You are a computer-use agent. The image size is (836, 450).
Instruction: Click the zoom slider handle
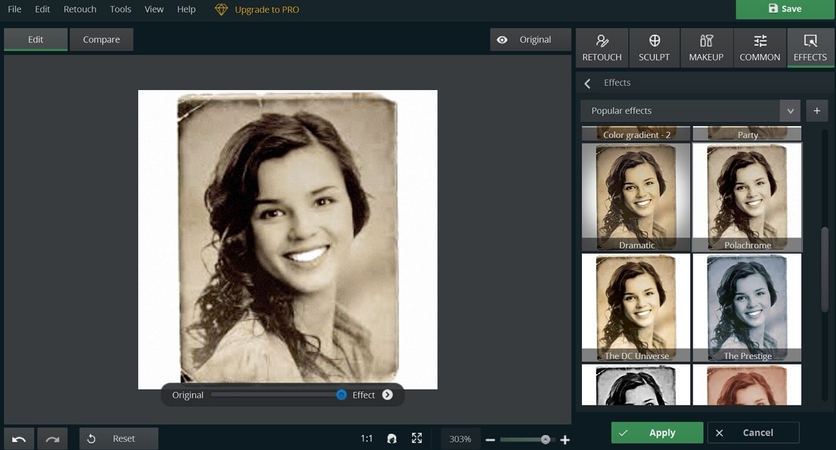(545, 439)
